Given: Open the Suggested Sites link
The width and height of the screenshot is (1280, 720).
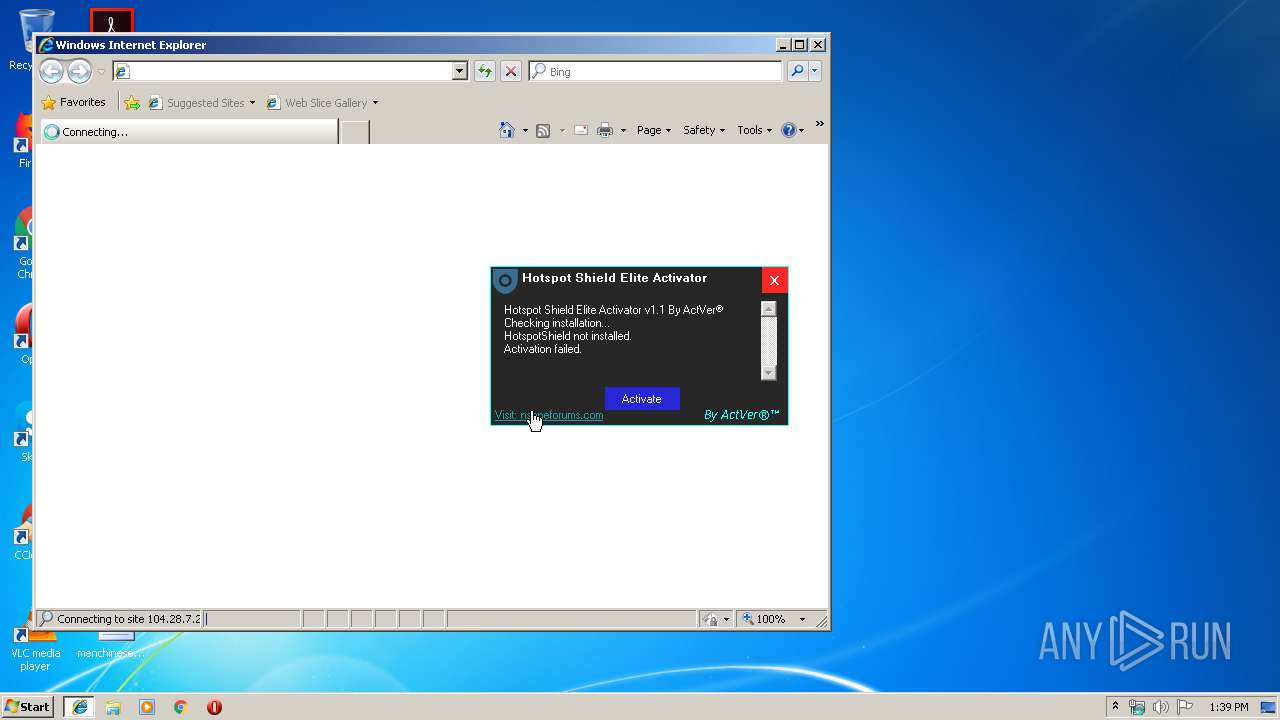Looking at the screenshot, I should click(197, 103).
